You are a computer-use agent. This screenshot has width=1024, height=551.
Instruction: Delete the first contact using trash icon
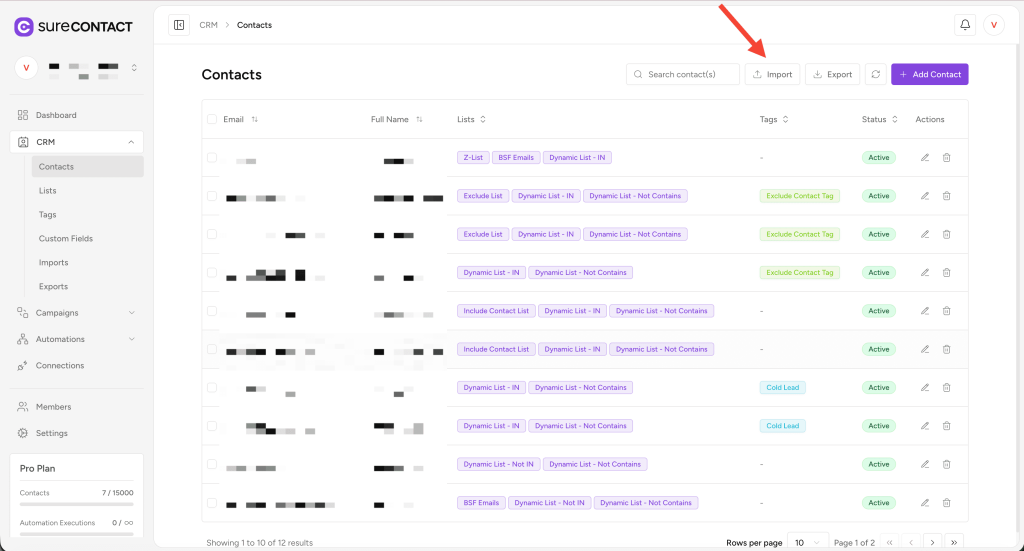click(947, 158)
